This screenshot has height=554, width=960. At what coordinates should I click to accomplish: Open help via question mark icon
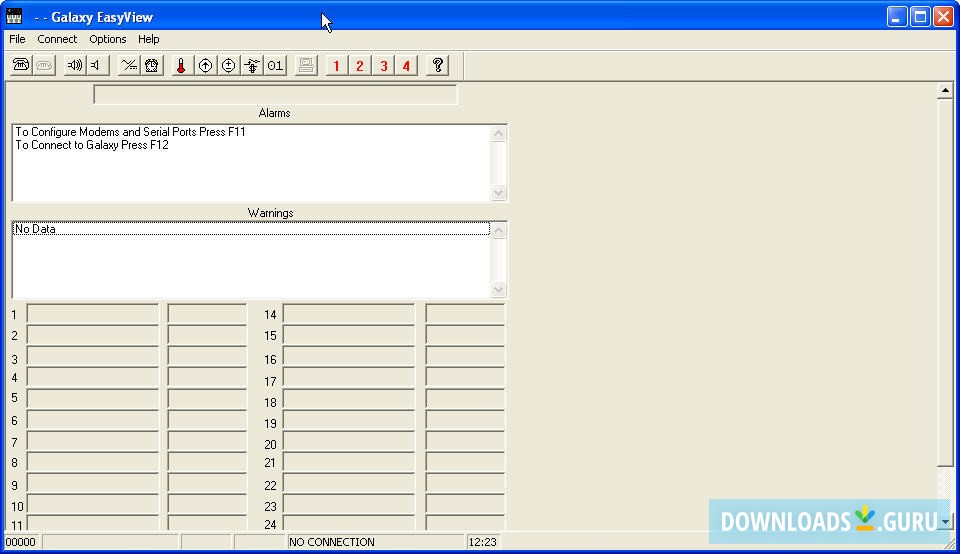(x=437, y=65)
